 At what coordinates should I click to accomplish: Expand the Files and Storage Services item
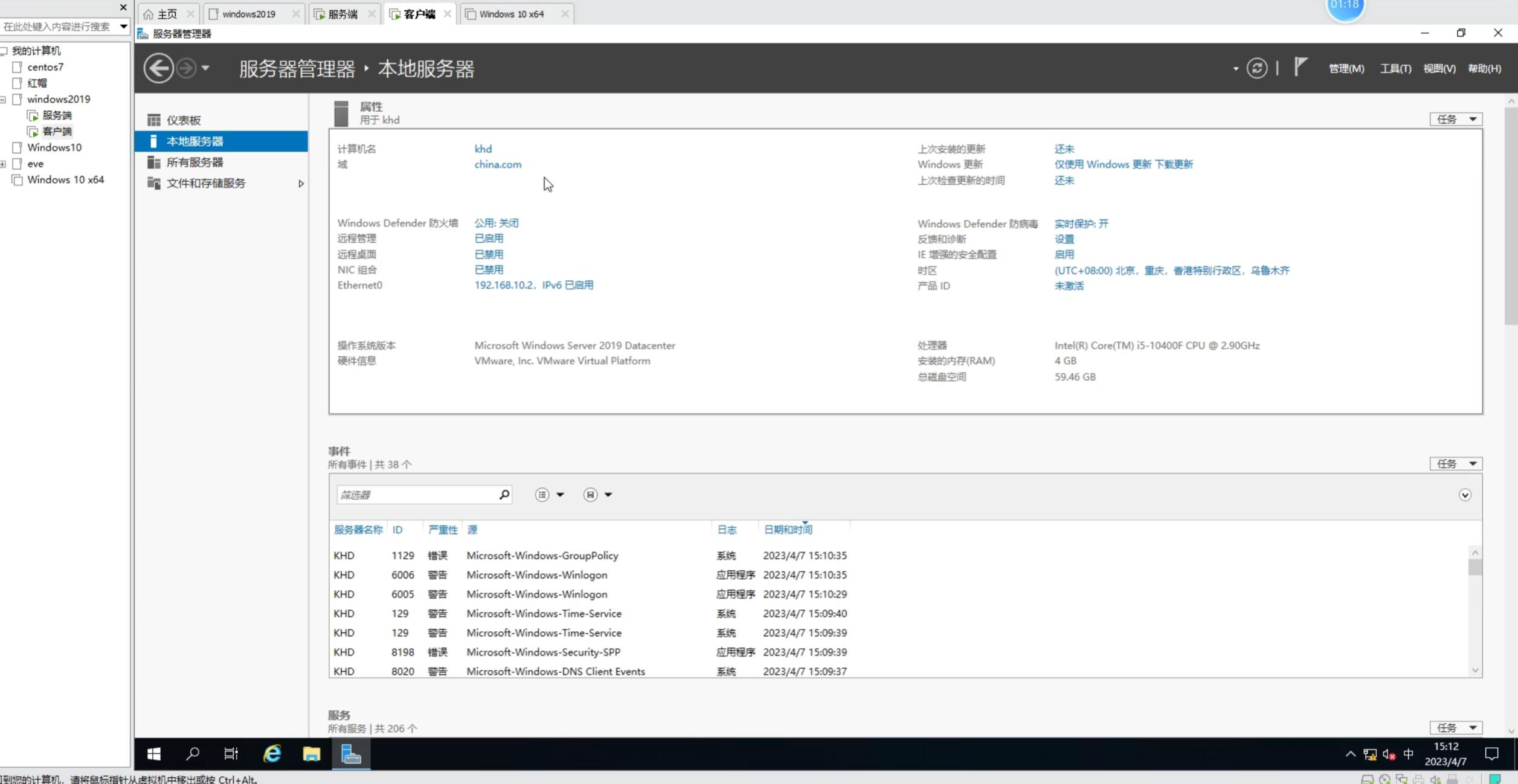[301, 184]
